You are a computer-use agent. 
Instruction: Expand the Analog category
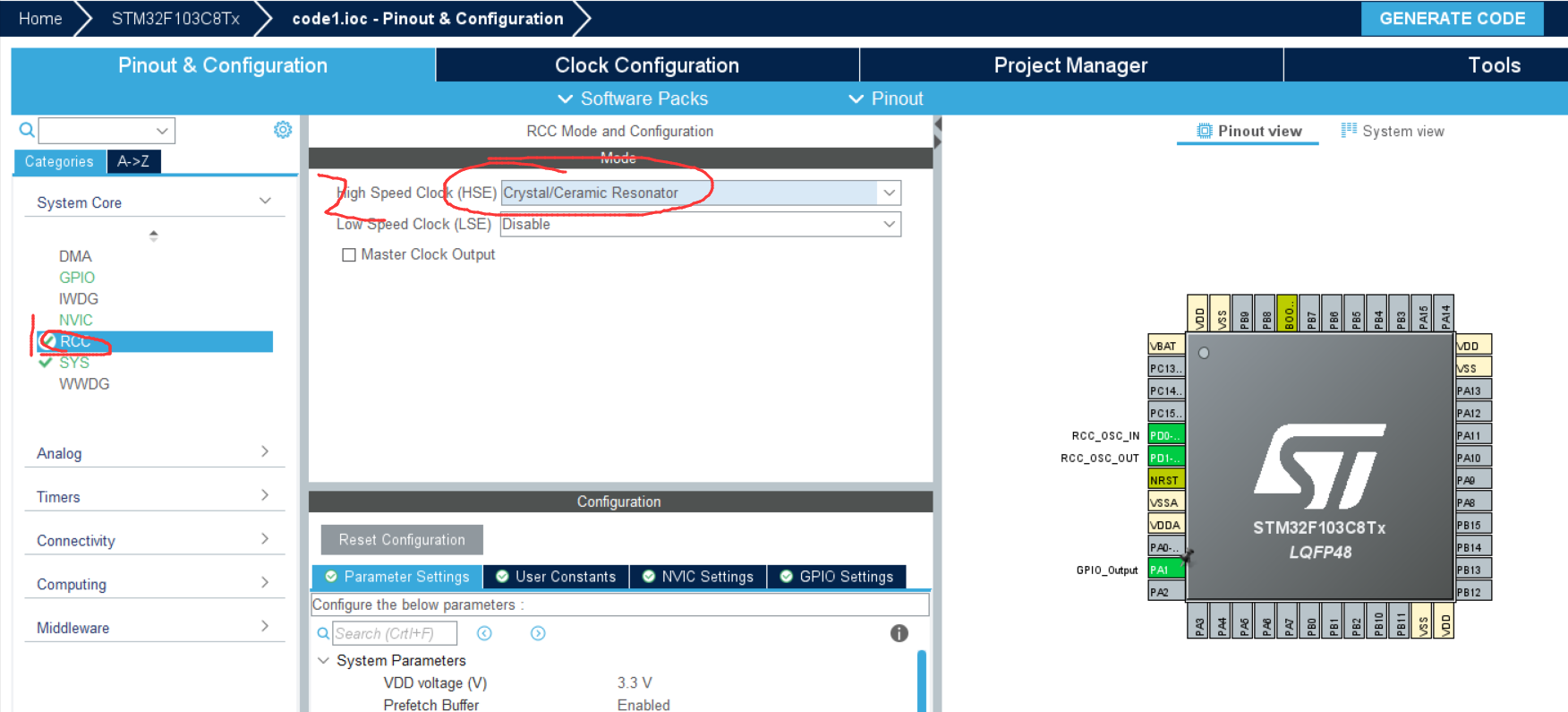(265, 451)
